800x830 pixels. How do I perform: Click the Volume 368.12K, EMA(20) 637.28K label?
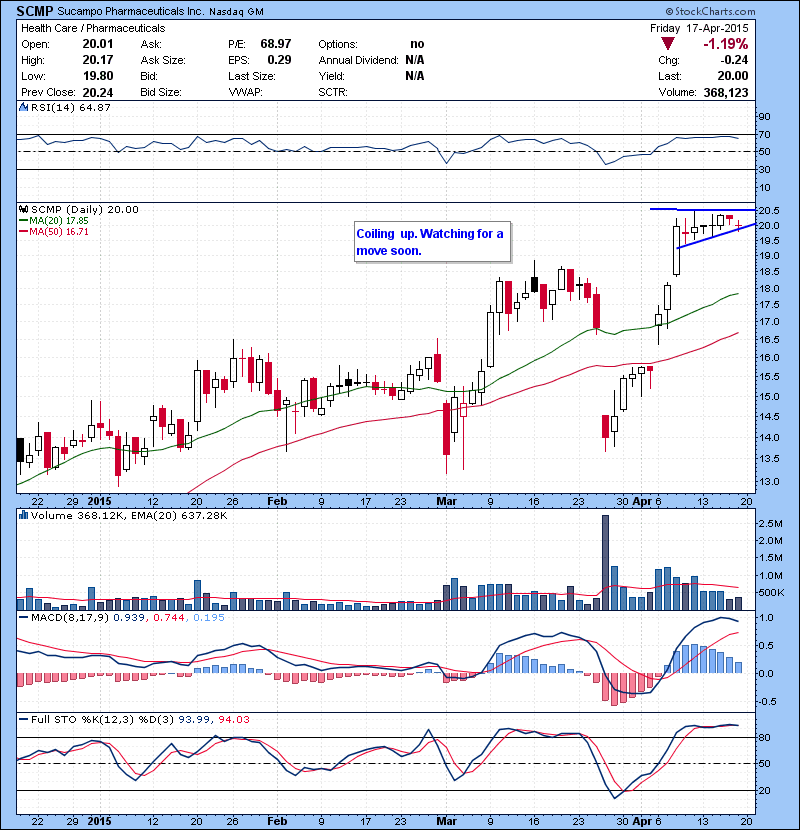coord(129,515)
